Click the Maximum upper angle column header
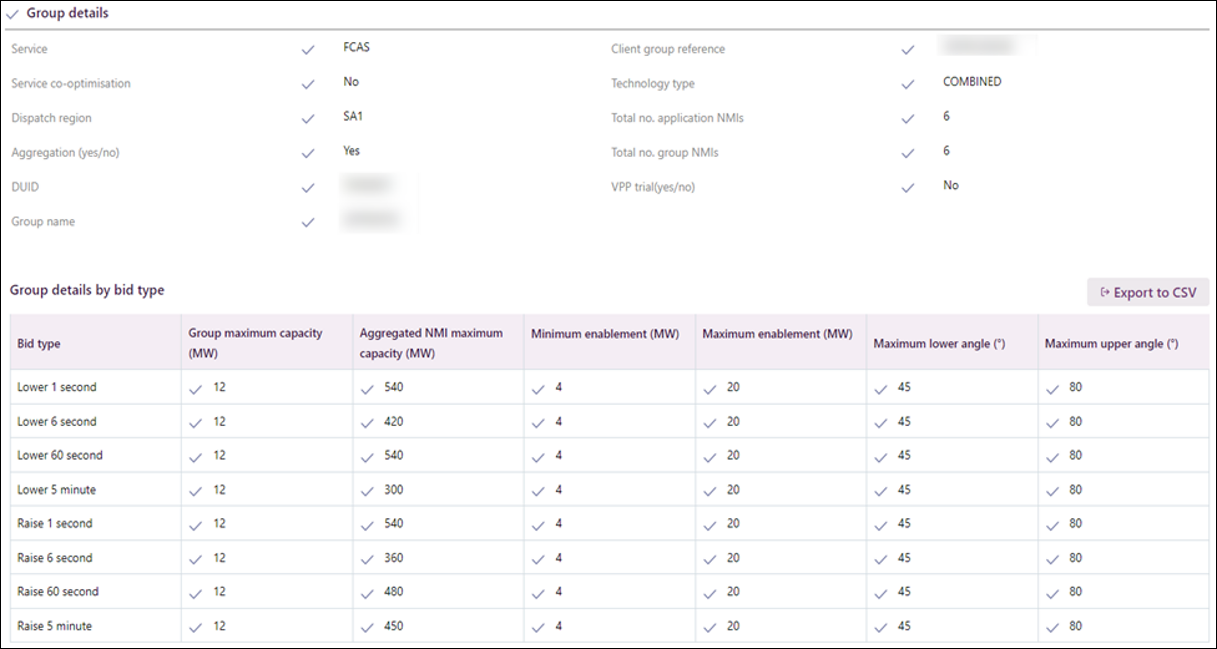Viewport: 1217px width, 649px height. pos(1111,344)
